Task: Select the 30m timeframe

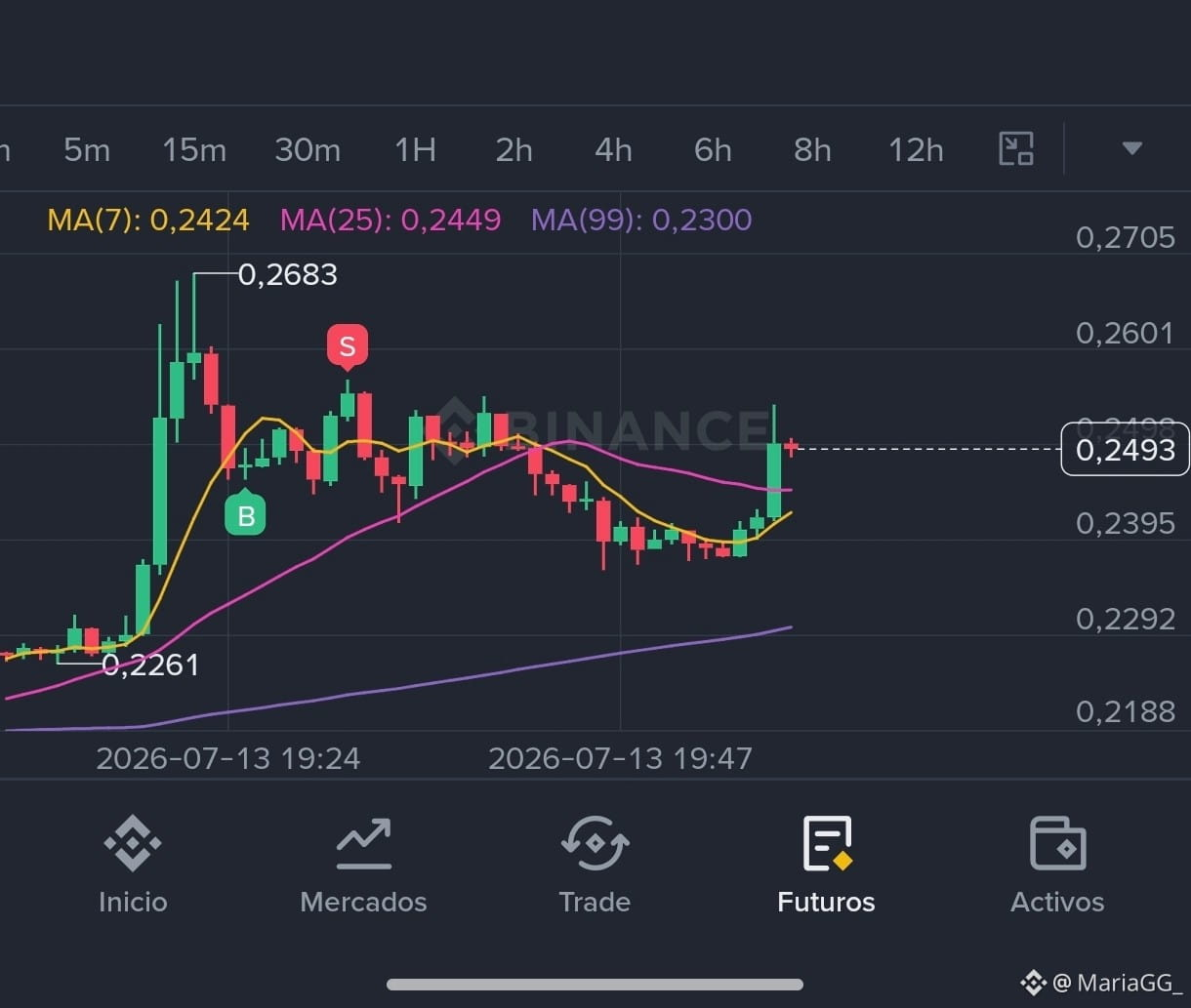Action: click(x=308, y=150)
